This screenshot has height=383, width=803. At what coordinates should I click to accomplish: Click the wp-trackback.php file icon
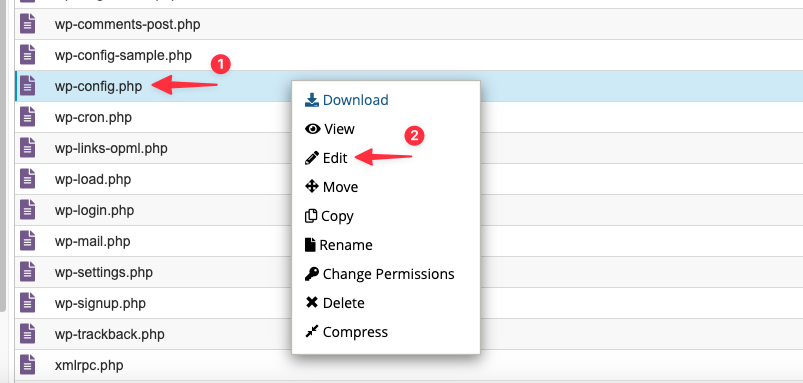pos(28,334)
